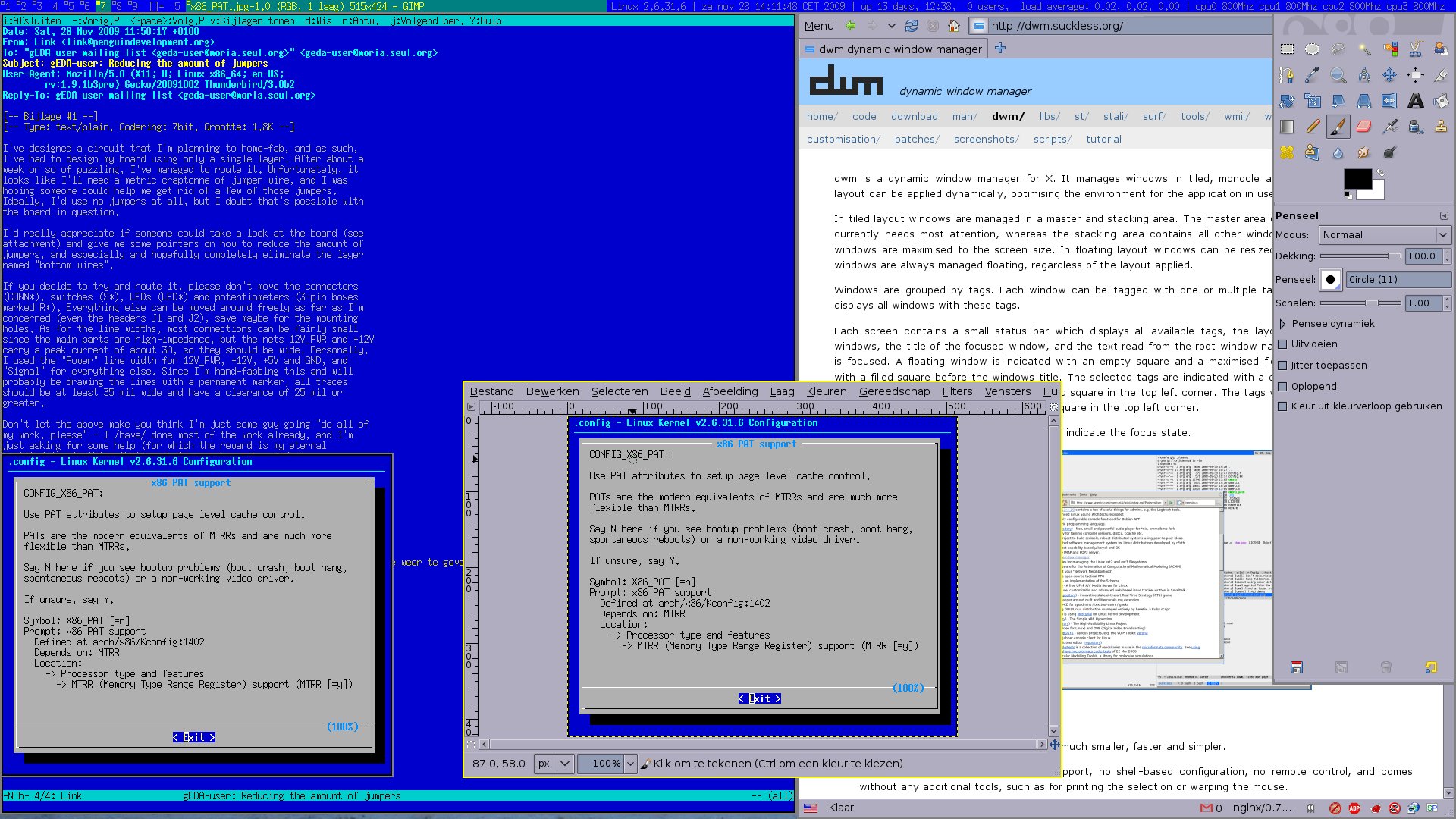Select the Blend gradient tool
Image resolution: width=1456 pixels, height=819 pixels.
click(1287, 127)
